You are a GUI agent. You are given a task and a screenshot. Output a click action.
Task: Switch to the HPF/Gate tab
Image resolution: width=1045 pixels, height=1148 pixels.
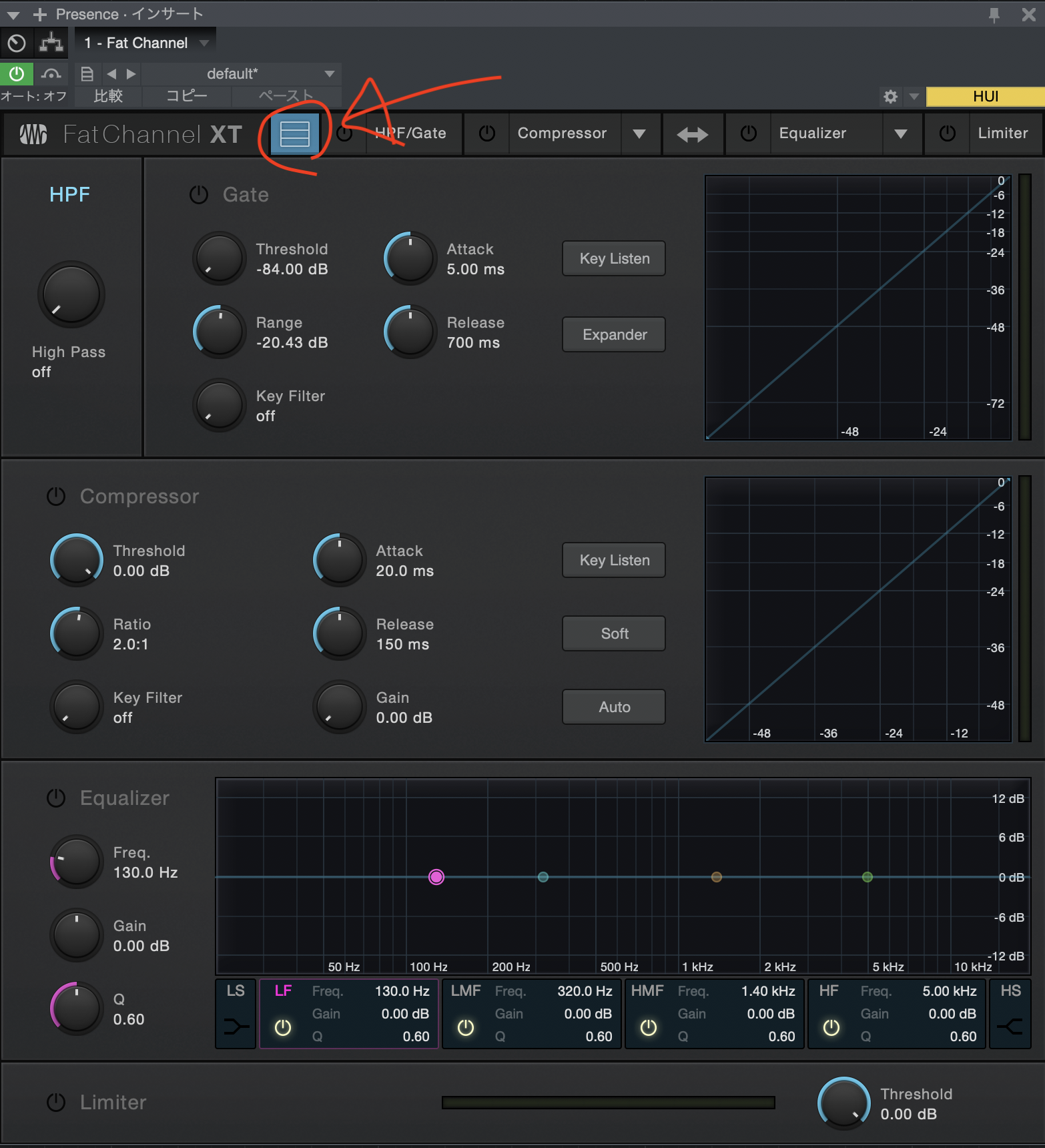point(410,133)
